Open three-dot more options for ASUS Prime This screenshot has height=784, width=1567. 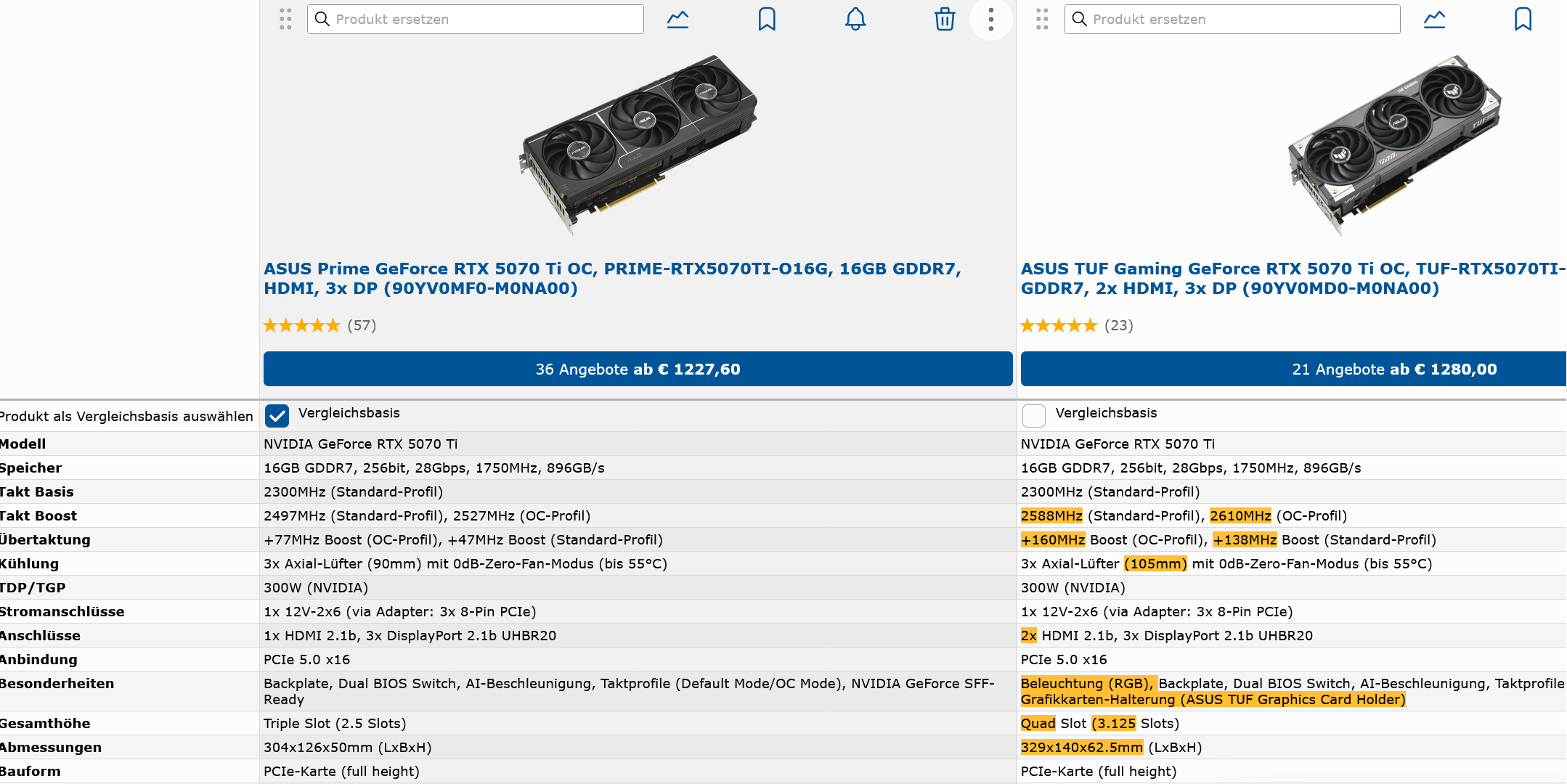pyautogui.click(x=991, y=19)
